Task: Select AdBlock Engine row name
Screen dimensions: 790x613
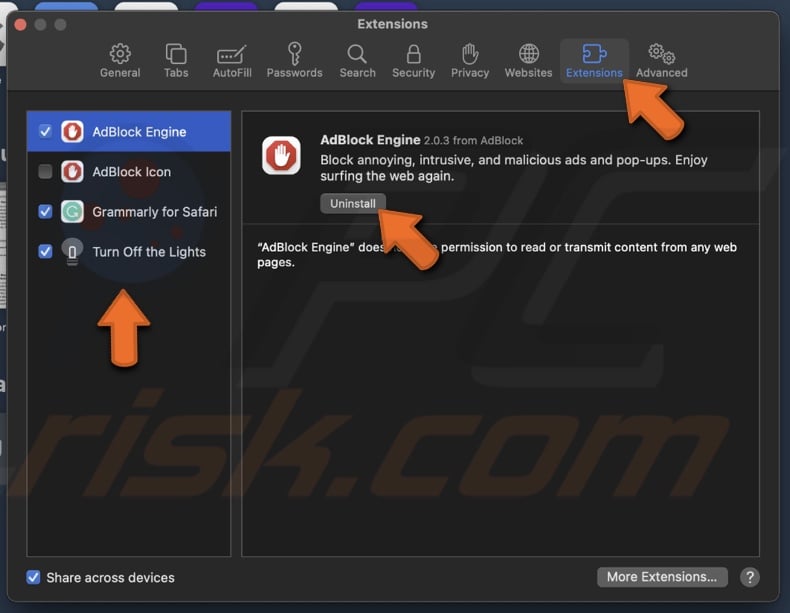Action: pos(139,132)
